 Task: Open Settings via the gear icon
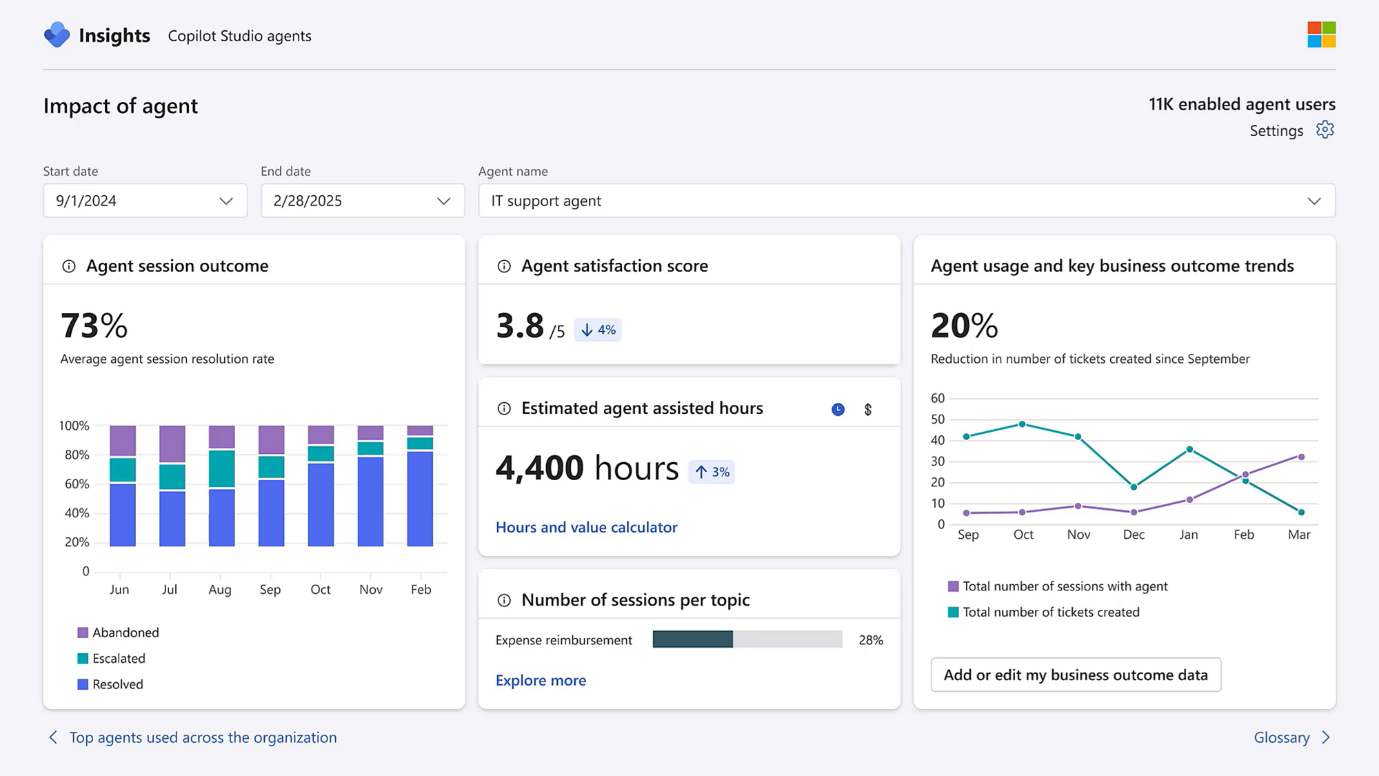pyautogui.click(x=1325, y=130)
